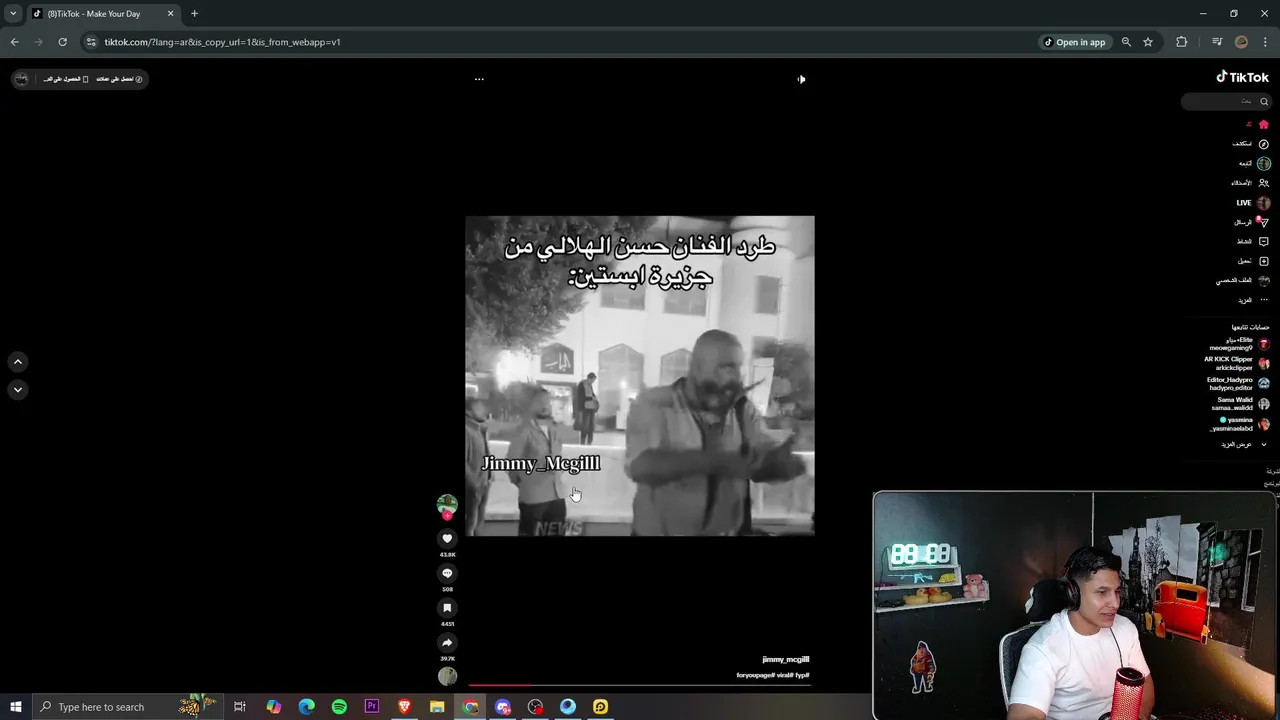
Task: Open the Following sidebar item
Action: click(x=1255, y=163)
